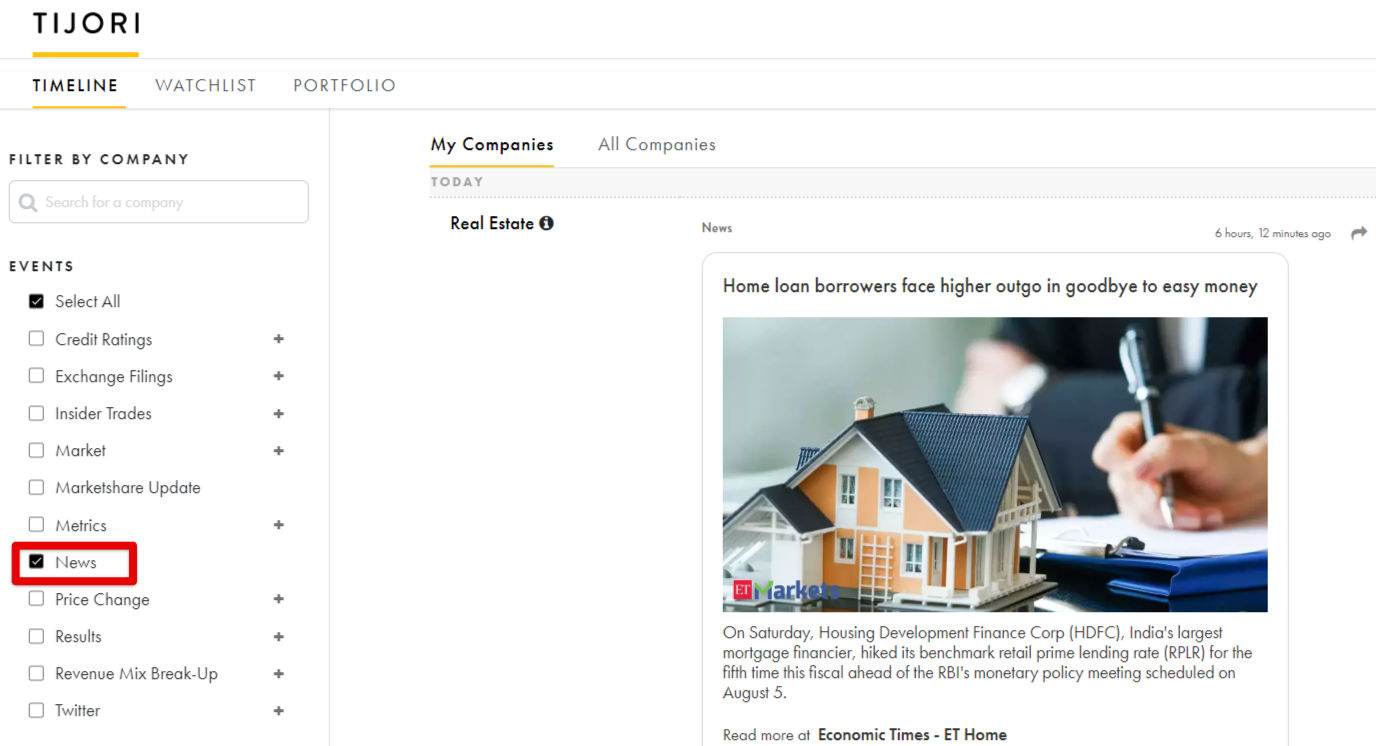
Task: Click the 6 hours, 12 minutes ago timestamp
Action: [x=1273, y=233]
